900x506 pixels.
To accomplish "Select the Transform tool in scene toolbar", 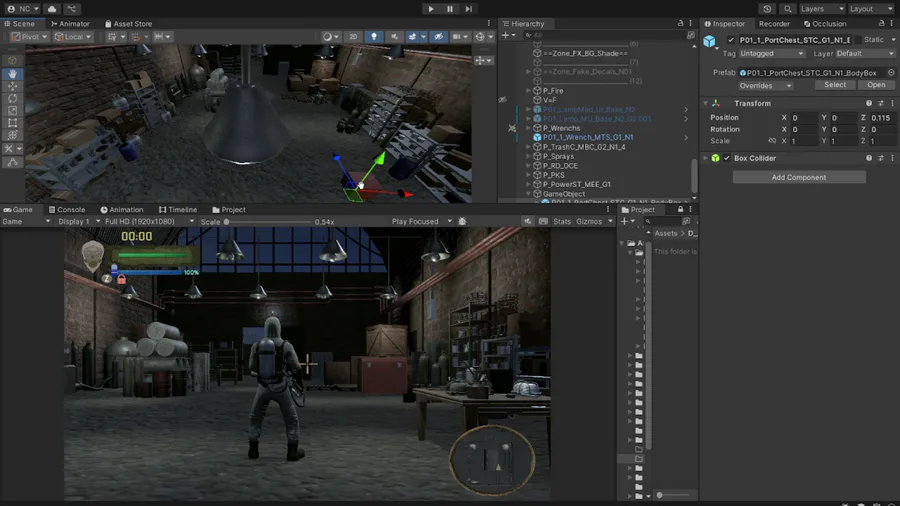I will tap(12, 135).
